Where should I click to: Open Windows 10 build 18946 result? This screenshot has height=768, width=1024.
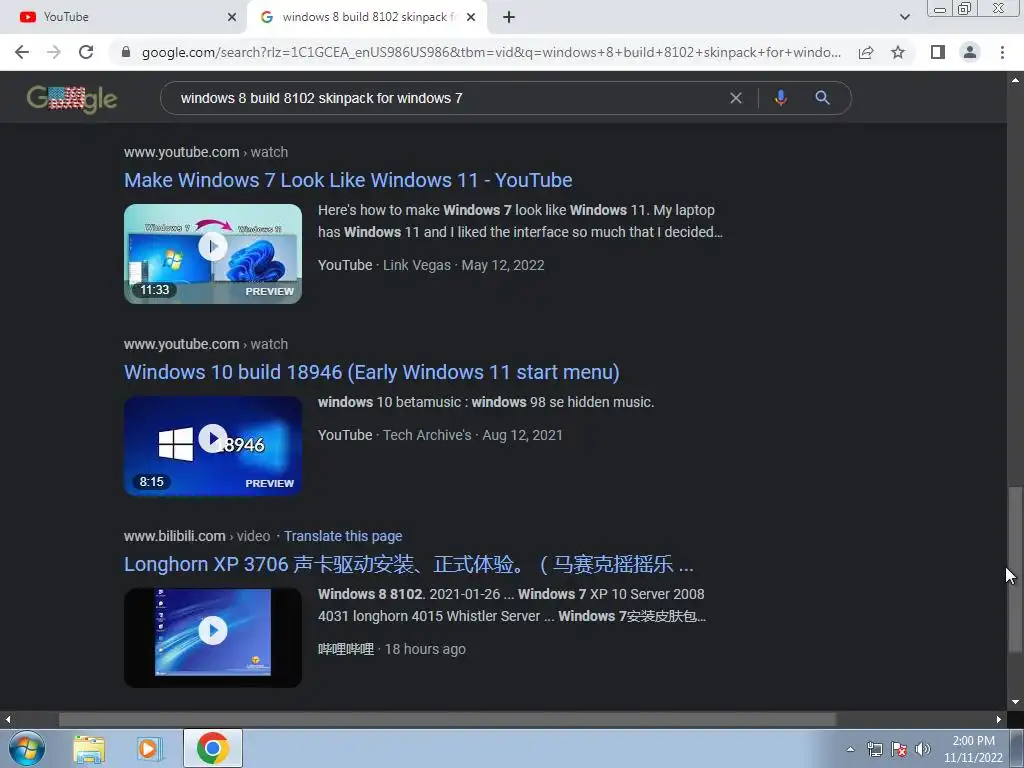coord(372,372)
